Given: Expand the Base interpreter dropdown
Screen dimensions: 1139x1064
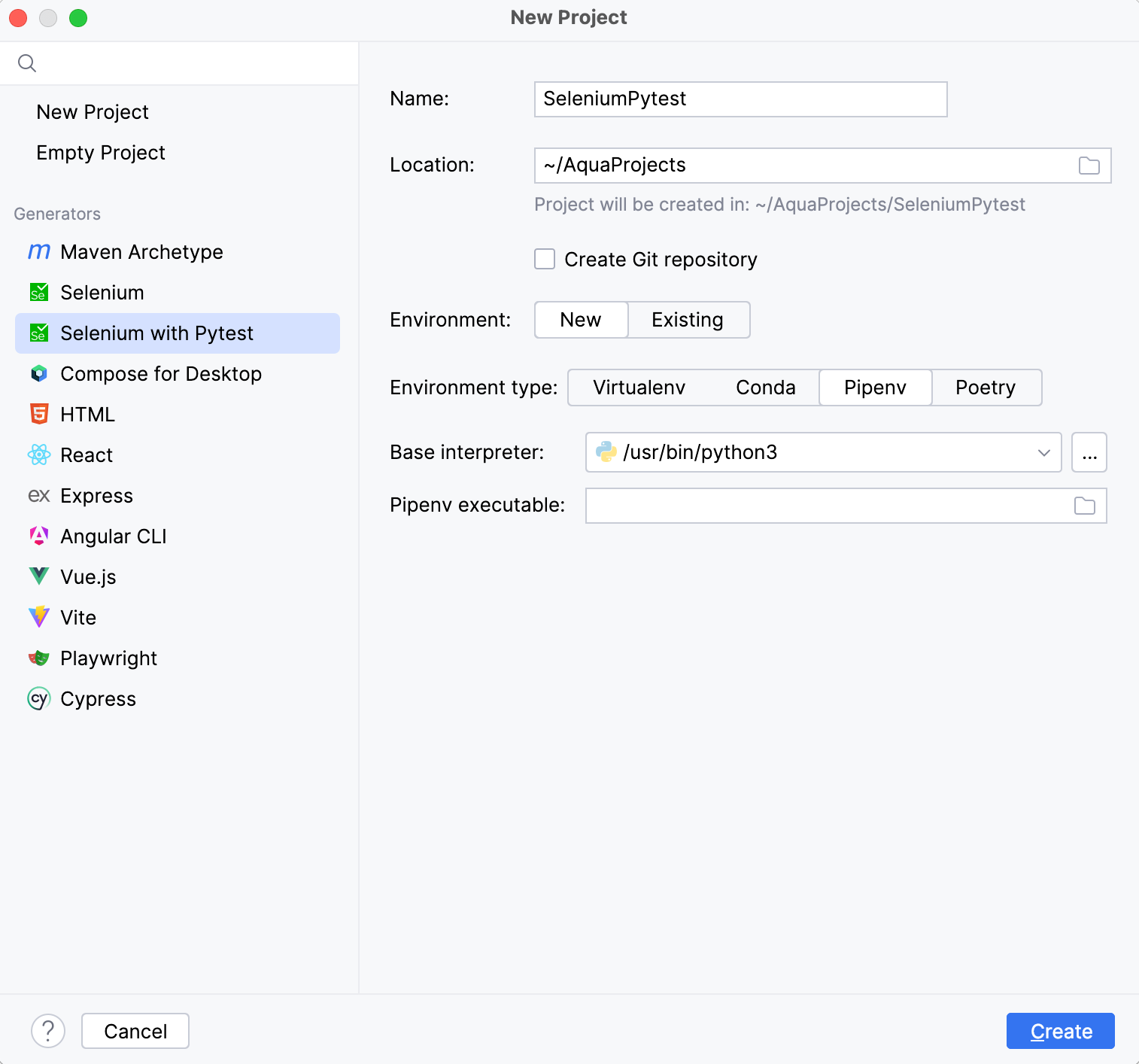Looking at the screenshot, I should 1043,452.
